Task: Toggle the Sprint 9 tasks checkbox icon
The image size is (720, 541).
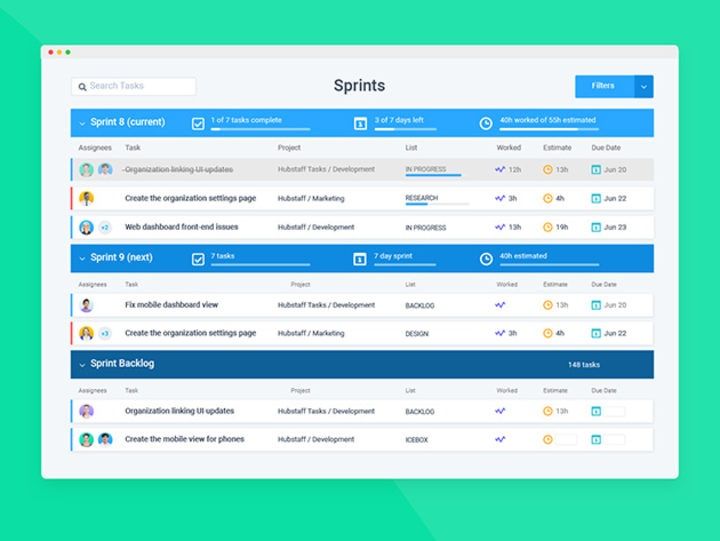Action: 198,259
